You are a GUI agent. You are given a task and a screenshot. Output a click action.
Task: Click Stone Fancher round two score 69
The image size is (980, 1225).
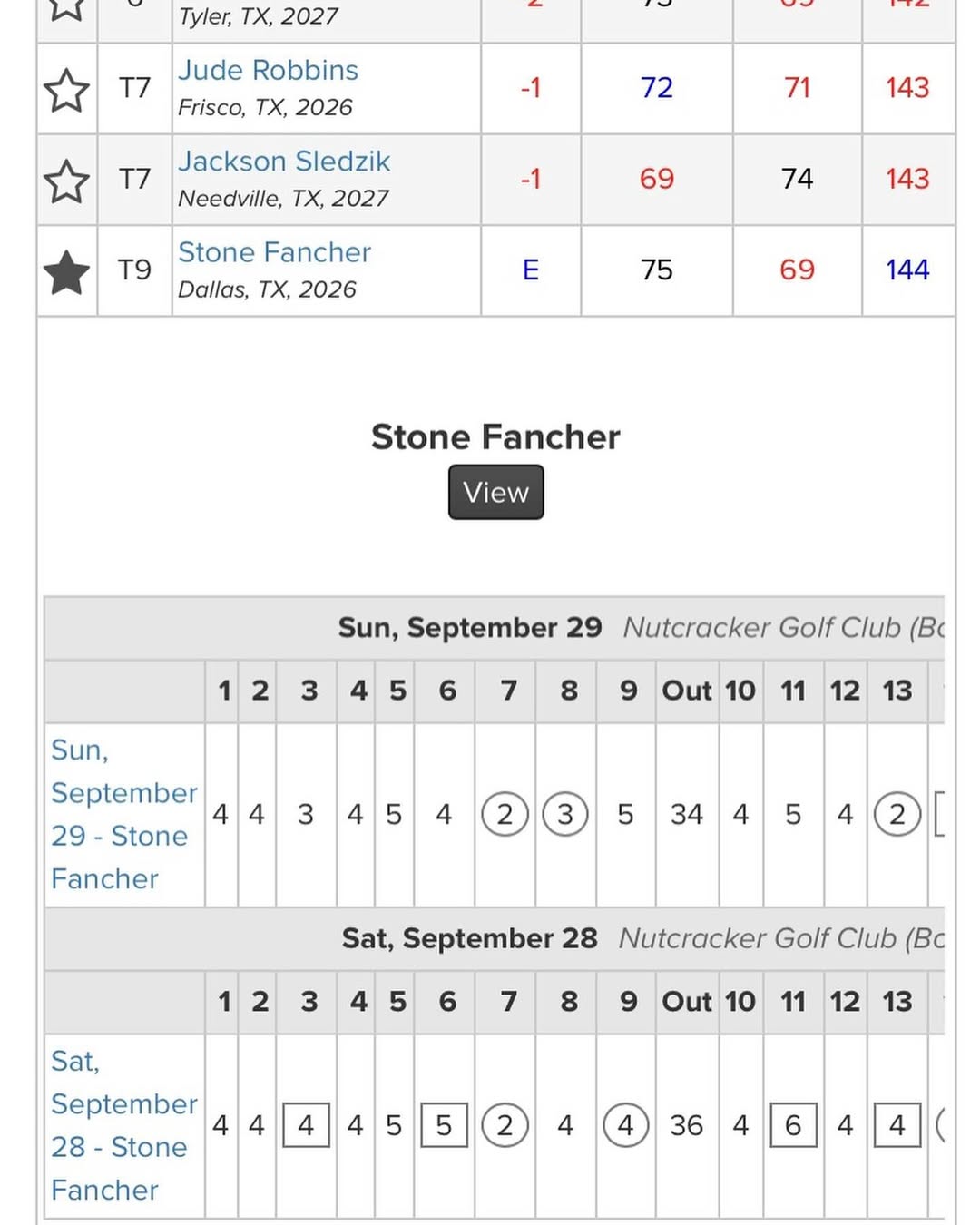click(797, 270)
